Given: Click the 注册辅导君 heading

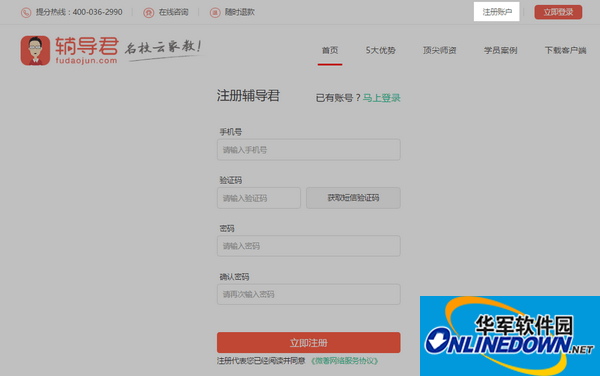Looking at the screenshot, I should point(248,96).
